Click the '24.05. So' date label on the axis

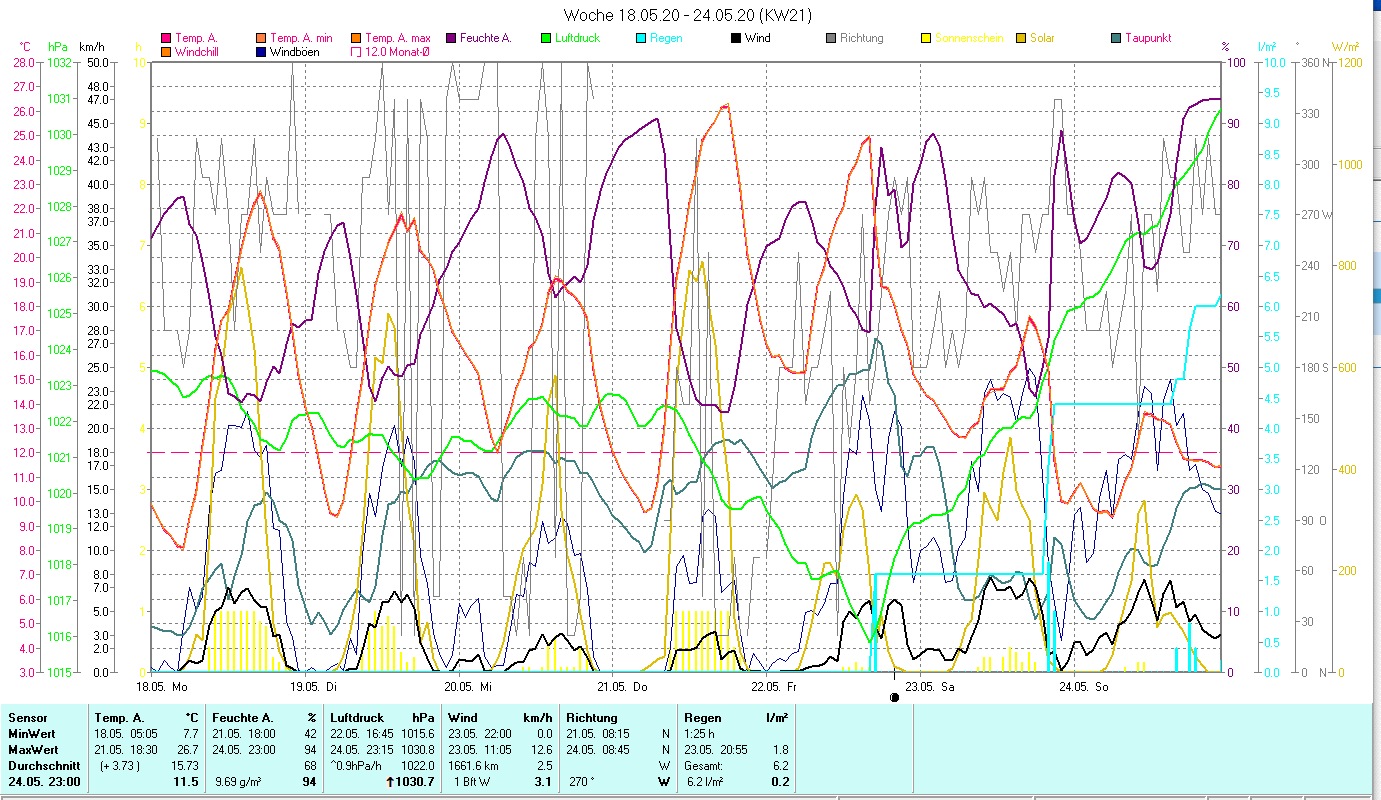(x=1084, y=687)
